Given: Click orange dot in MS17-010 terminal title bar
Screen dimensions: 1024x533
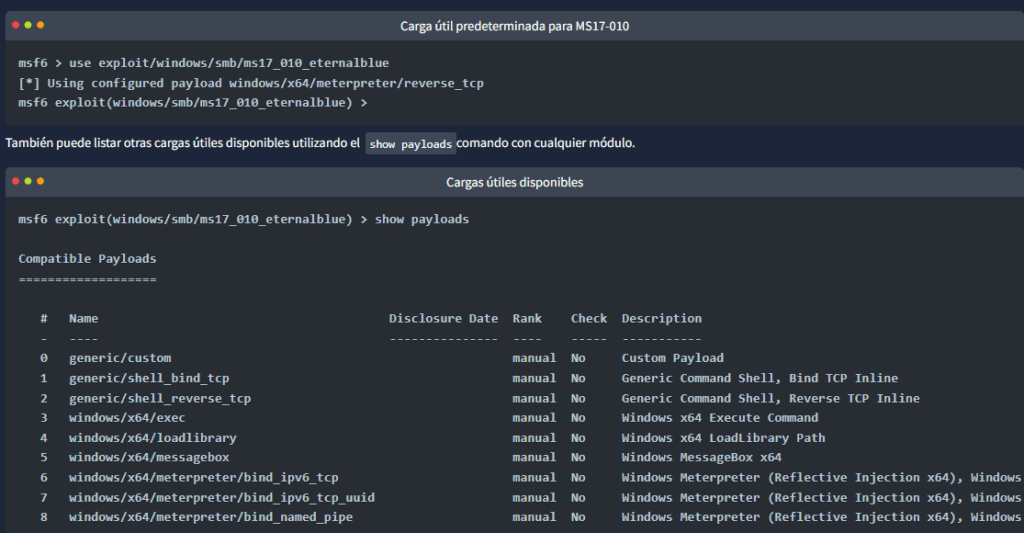Looking at the screenshot, I should point(40,25).
